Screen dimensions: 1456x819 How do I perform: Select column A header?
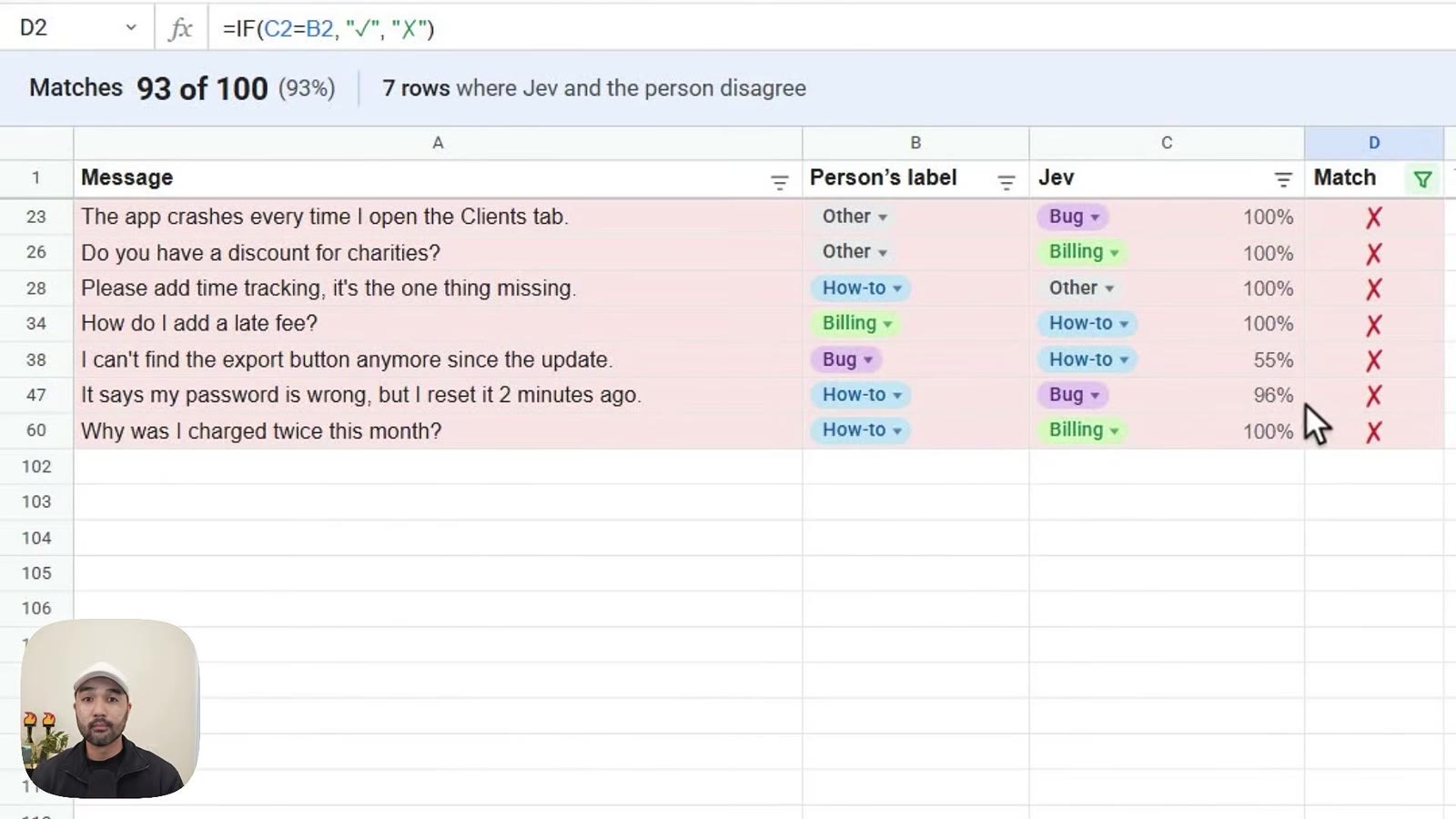coord(438,143)
